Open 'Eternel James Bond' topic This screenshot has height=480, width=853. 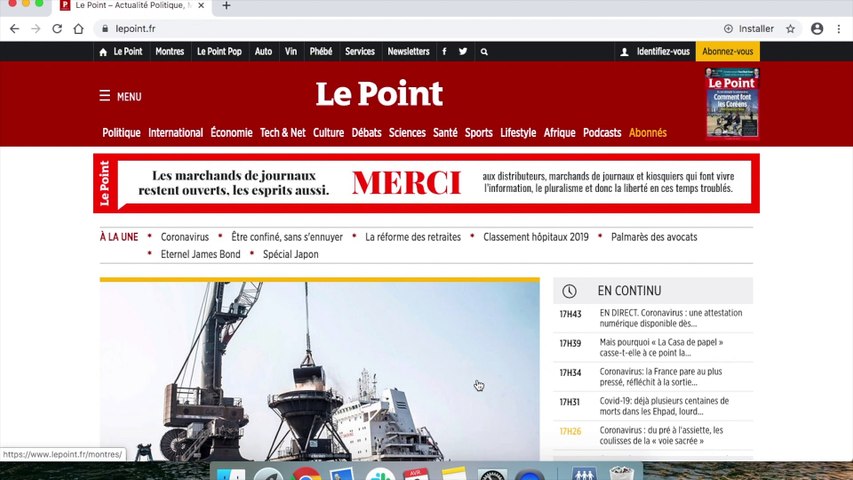[x=200, y=254]
